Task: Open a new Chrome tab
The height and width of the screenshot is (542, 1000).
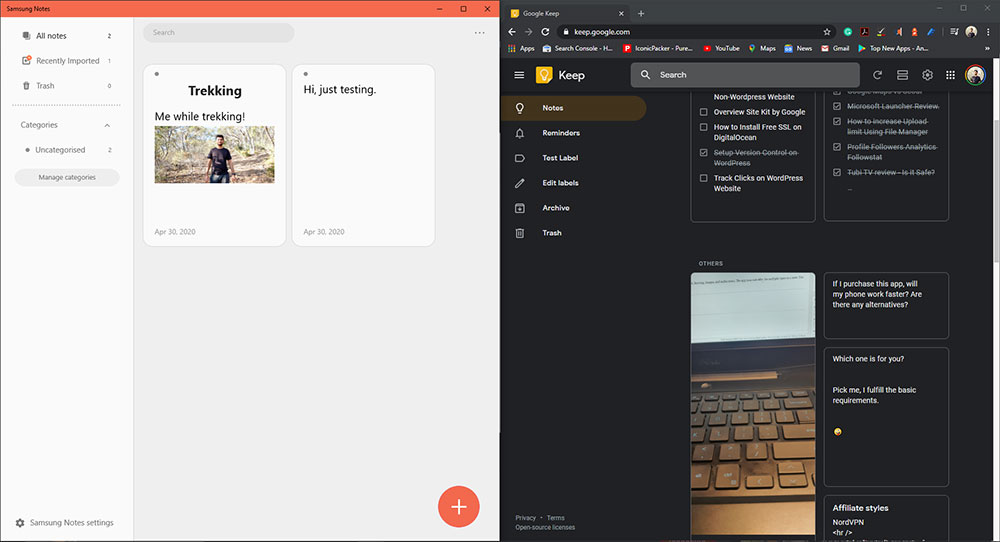Action: pos(641,13)
